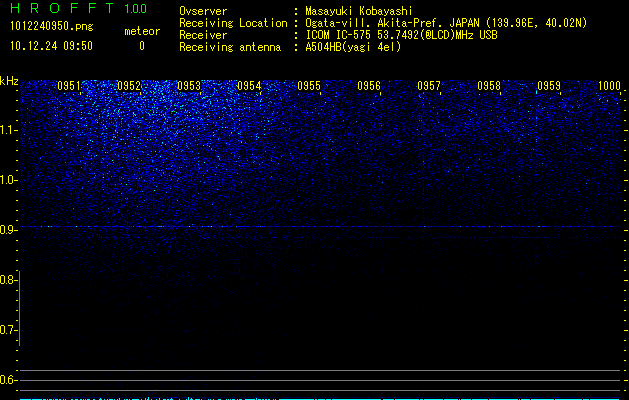Click the 1000 time marker
Screen dimensions: 629x400
[609, 86]
